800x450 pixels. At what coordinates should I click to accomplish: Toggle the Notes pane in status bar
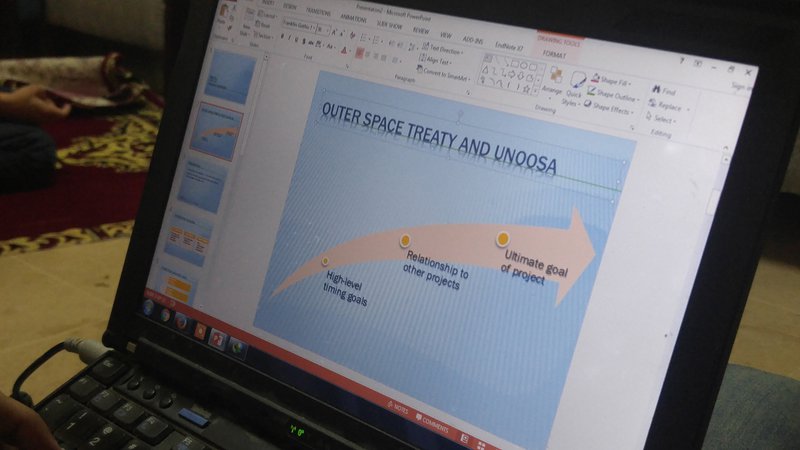(x=398, y=407)
